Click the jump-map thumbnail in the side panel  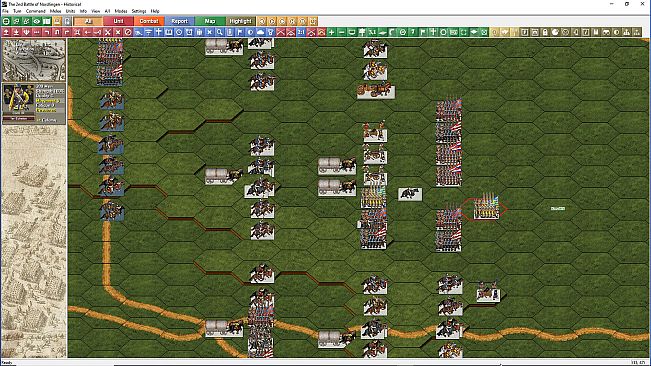pos(34,60)
